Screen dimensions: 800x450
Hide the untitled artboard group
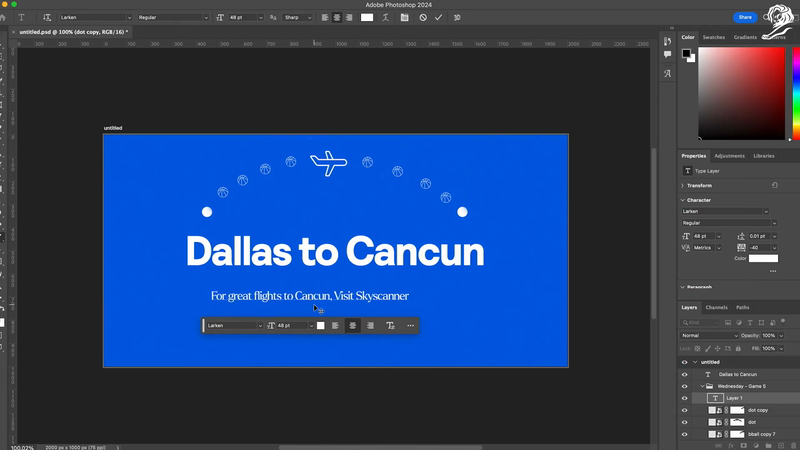click(x=685, y=362)
